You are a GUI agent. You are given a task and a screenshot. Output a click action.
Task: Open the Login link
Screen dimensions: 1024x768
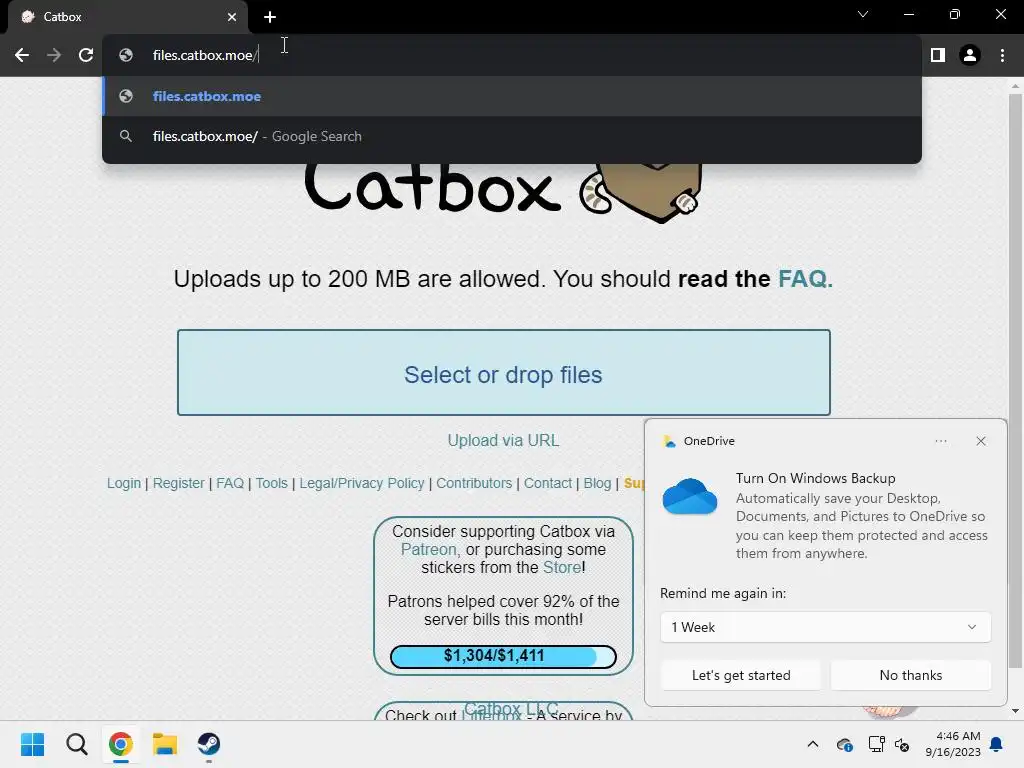124,483
